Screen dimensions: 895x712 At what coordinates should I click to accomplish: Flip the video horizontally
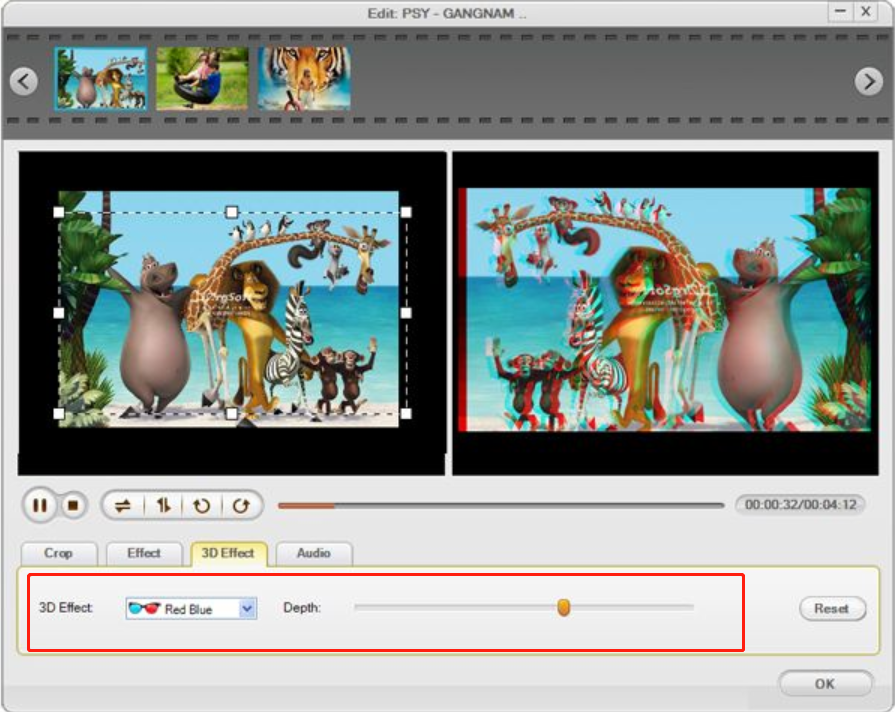tap(123, 506)
